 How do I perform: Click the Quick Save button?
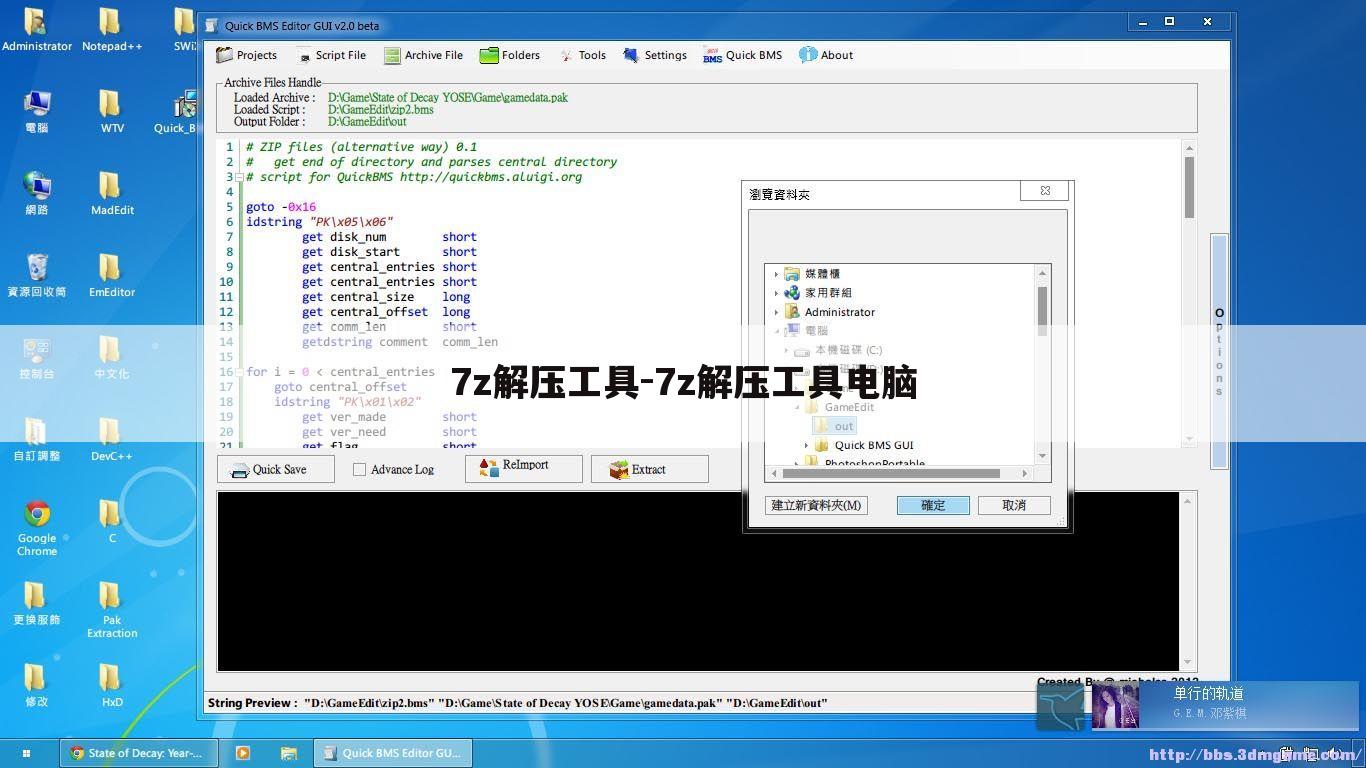(x=276, y=469)
